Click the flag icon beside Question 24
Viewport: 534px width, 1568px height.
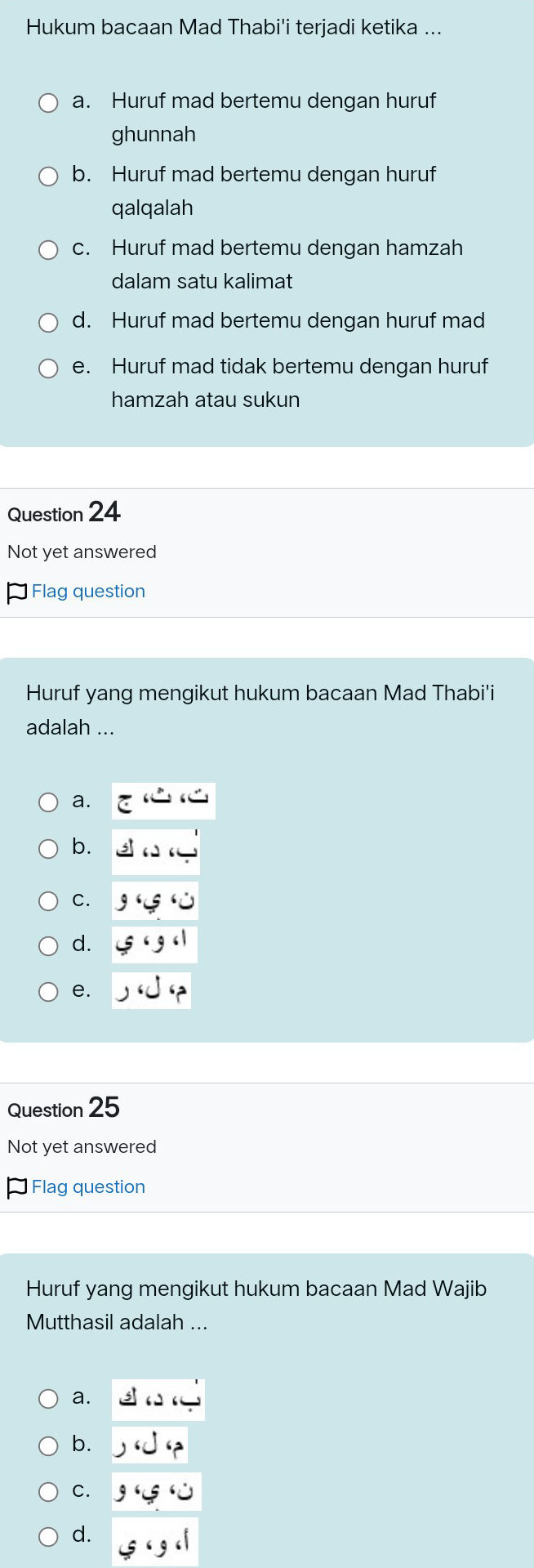tap(16, 591)
